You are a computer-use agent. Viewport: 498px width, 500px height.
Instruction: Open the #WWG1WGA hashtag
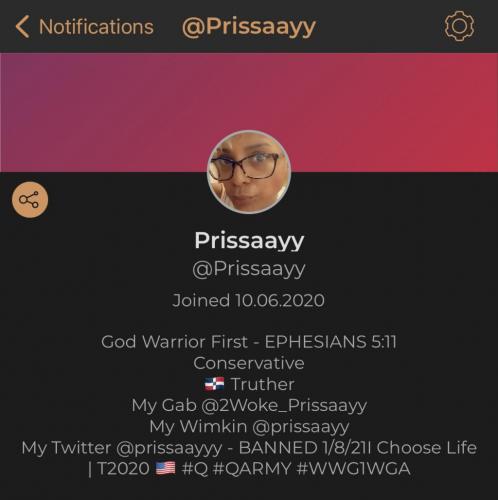(x=353, y=468)
